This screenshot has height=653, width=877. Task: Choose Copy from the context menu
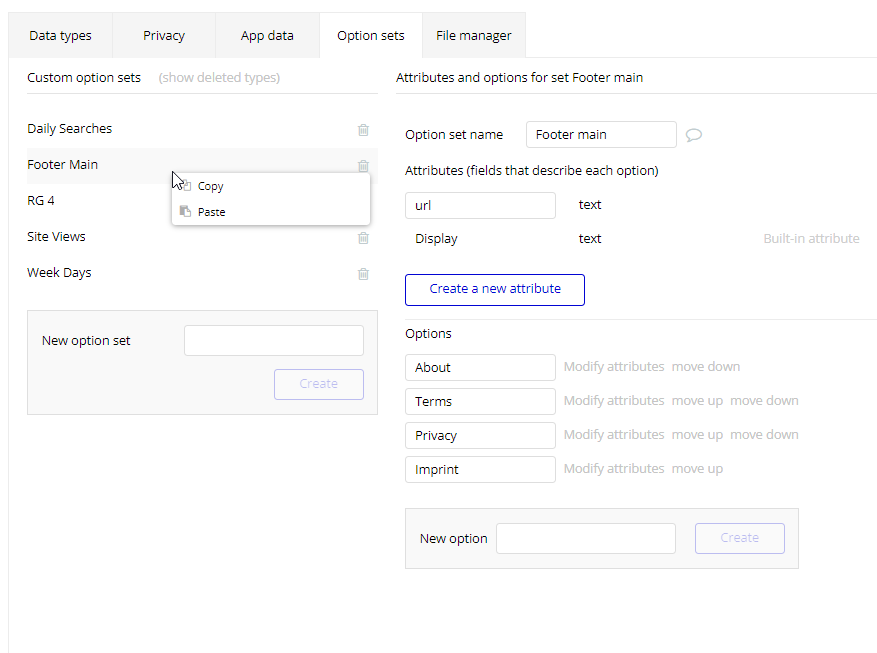pos(211,186)
